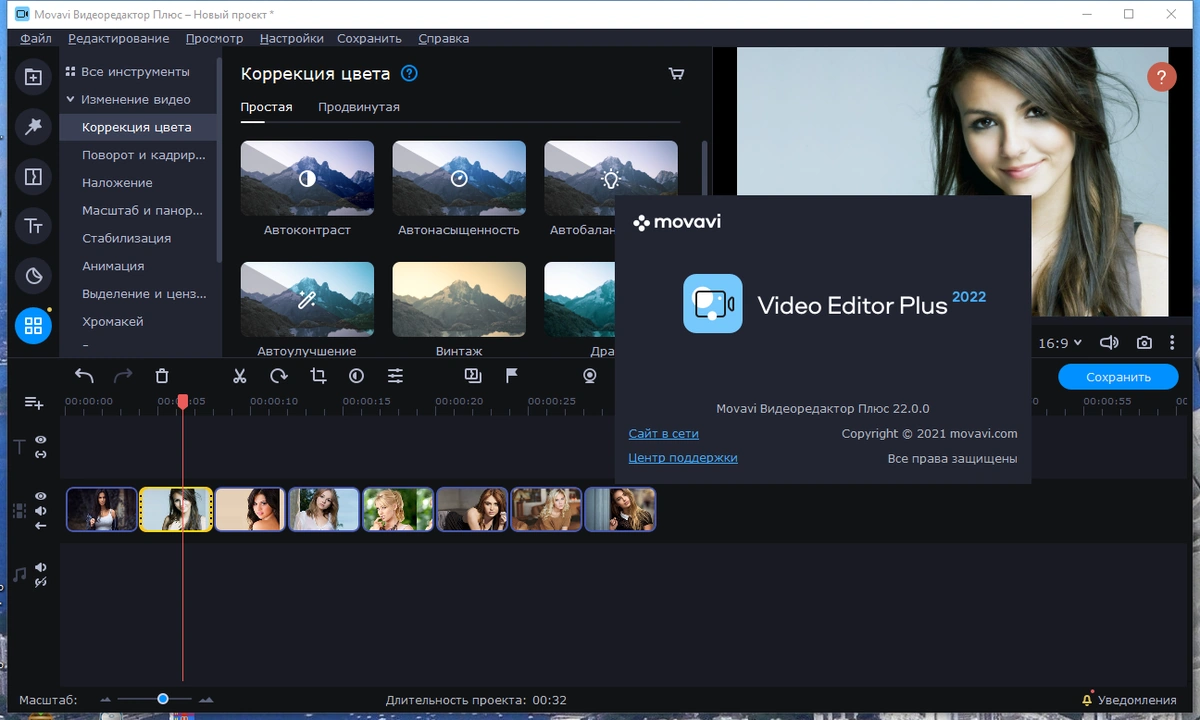Open the Редактирование menu
Viewport: 1200px width, 720px height.
(119, 38)
